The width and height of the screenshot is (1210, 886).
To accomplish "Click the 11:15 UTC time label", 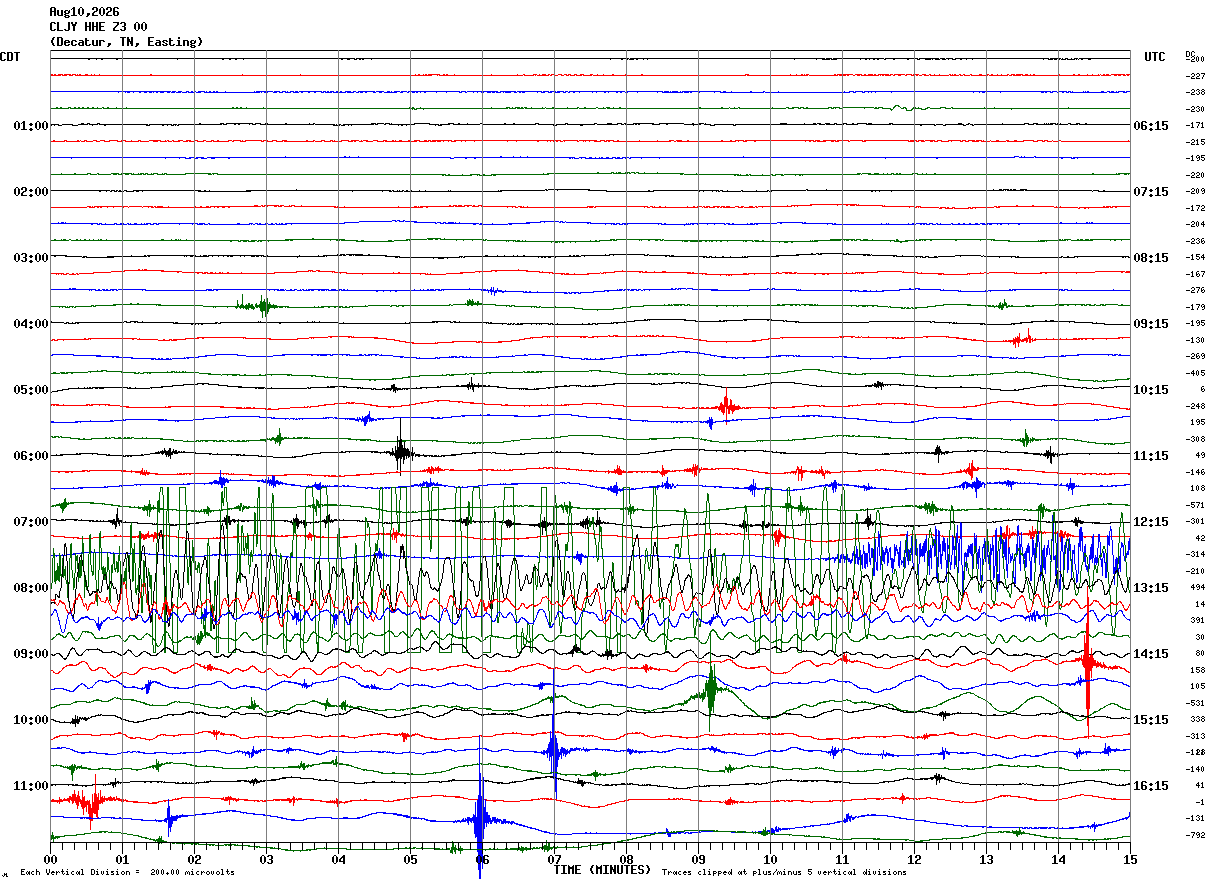I will (x=1150, y=456).
